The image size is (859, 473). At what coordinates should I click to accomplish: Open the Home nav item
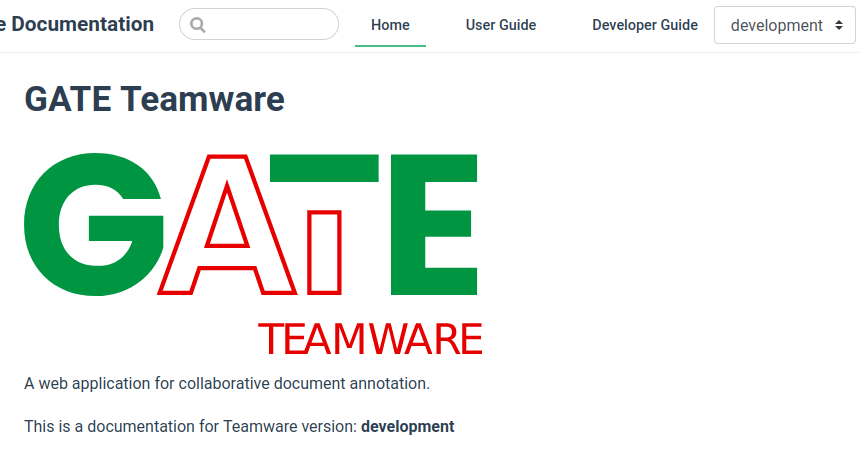coord(390,25)
